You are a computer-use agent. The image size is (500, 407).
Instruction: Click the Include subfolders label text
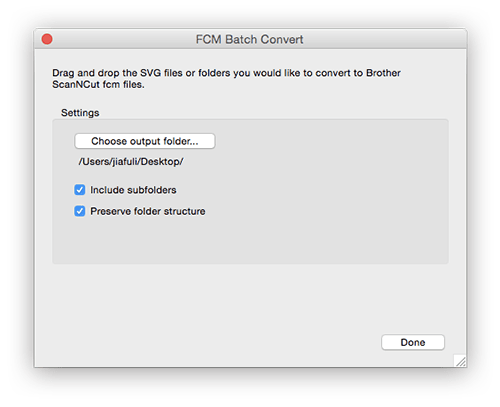pyautogui.click(x=133, y=190)
